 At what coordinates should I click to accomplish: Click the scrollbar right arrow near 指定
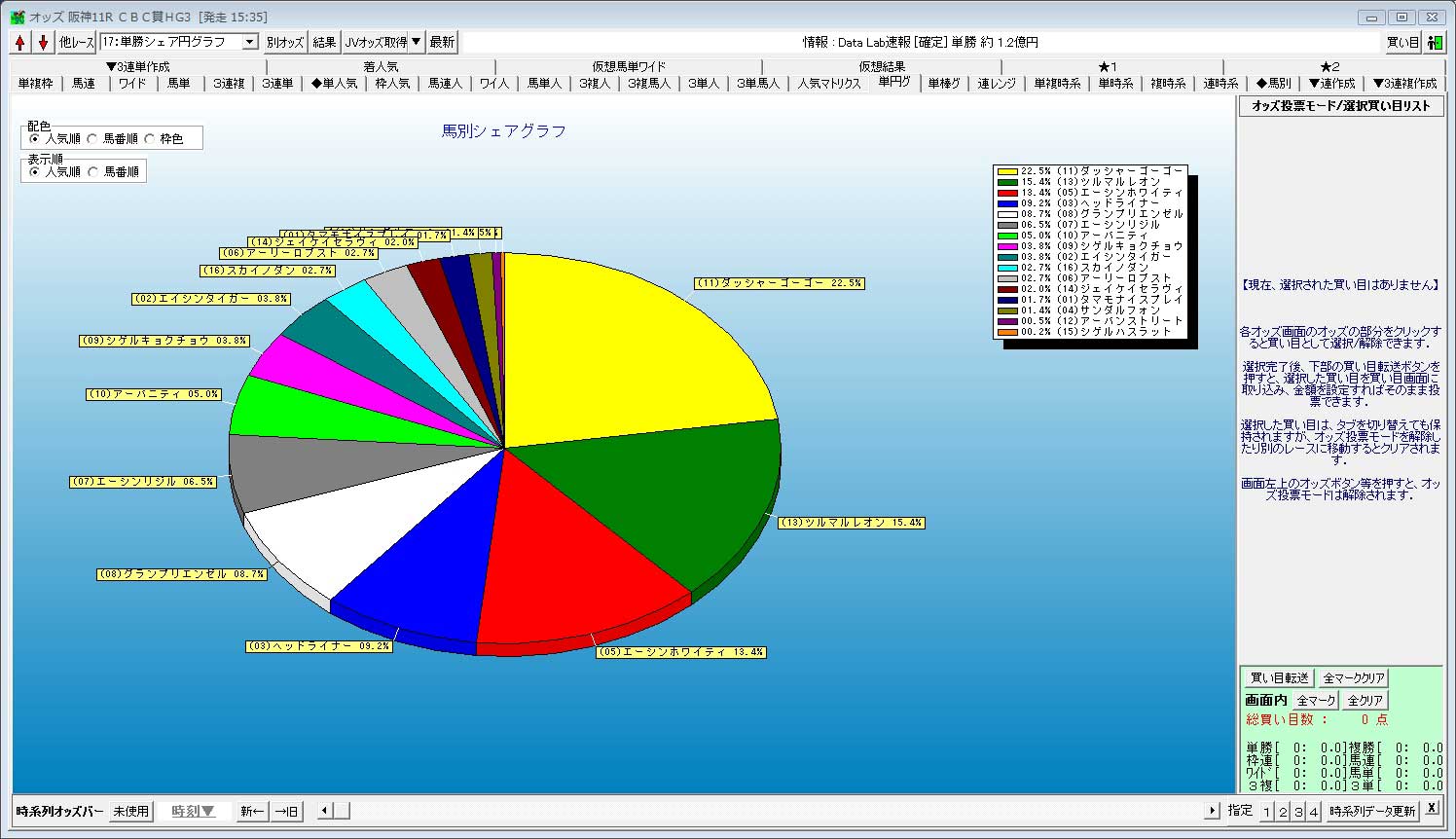coord(1212,811)
